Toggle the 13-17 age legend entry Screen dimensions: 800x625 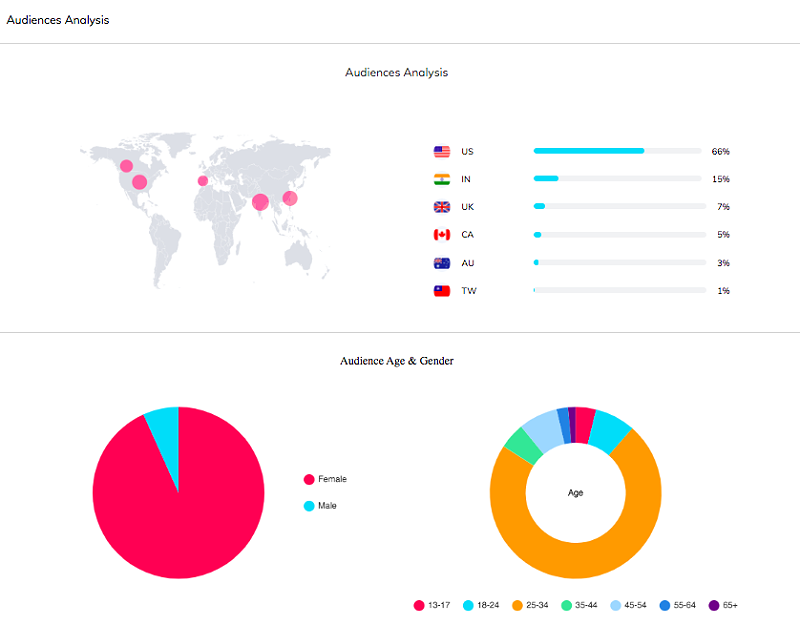[x=432, y=605]
